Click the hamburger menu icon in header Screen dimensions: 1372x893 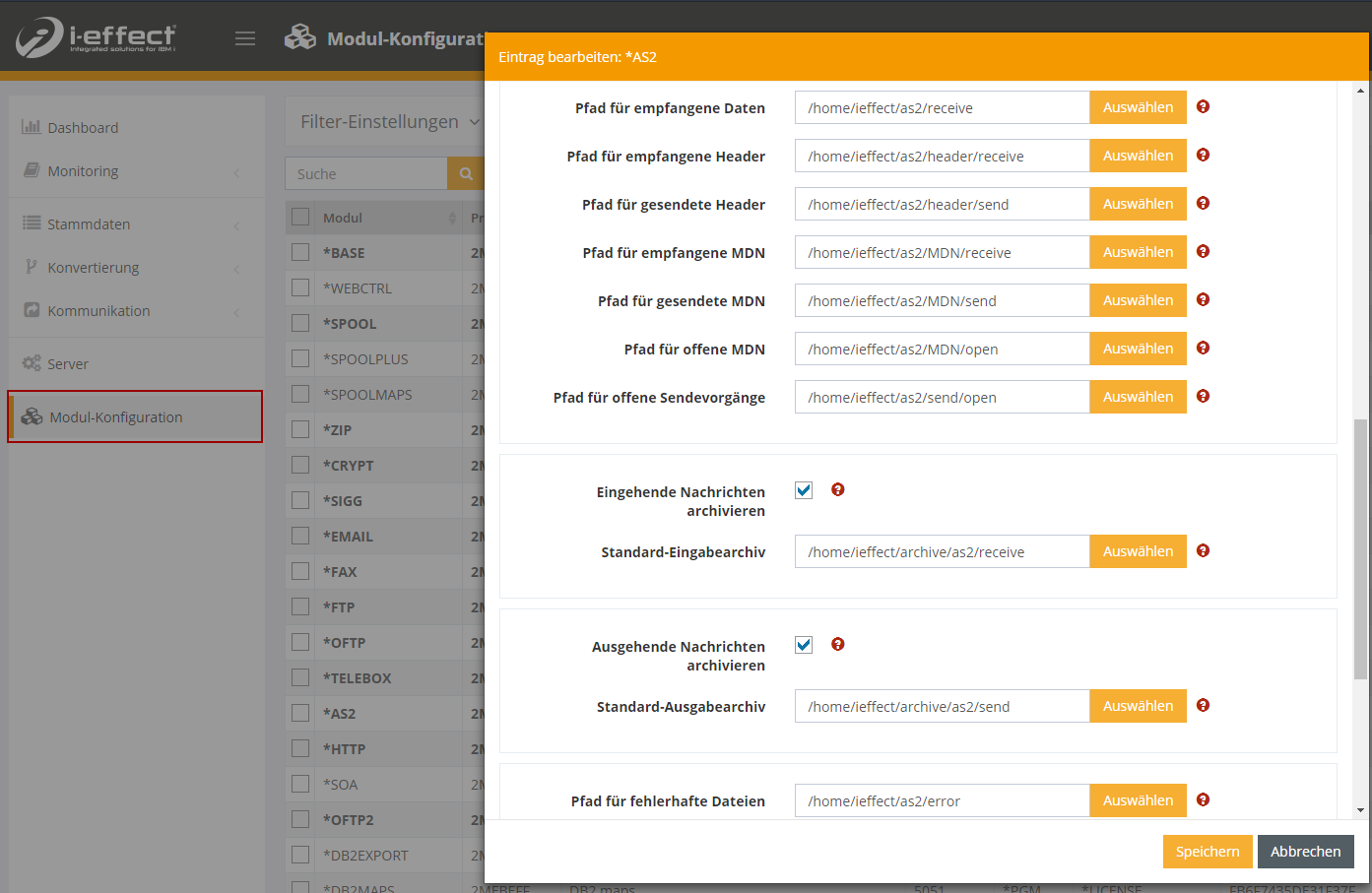[x=245, y=38]
